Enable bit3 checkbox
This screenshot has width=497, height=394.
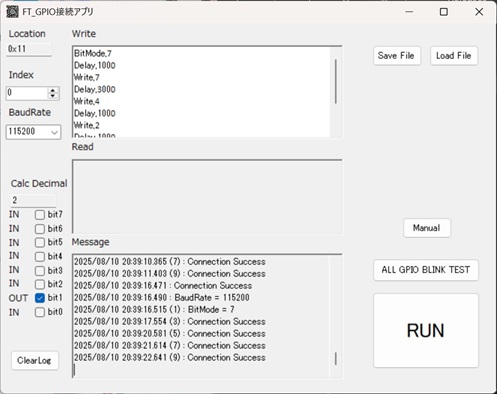click(x=40, y=270)
